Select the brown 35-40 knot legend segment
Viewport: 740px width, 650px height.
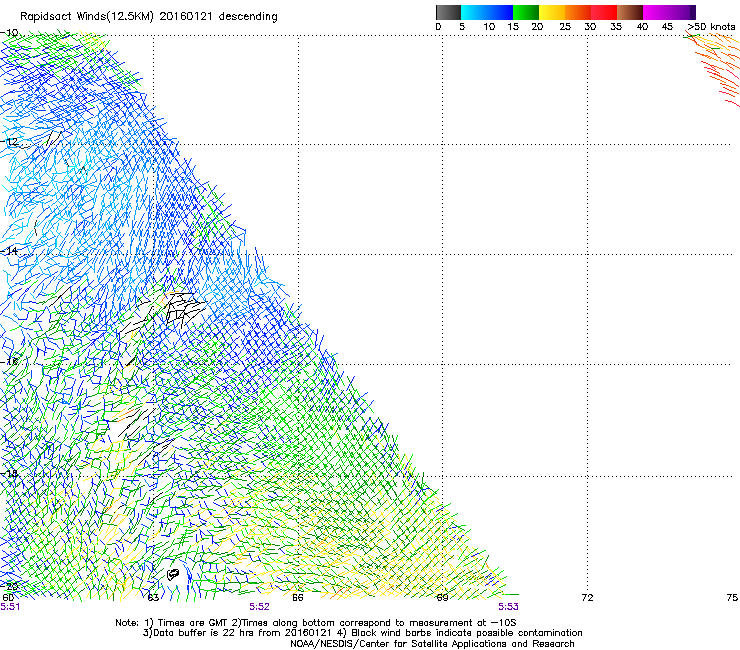click(630, 12)
